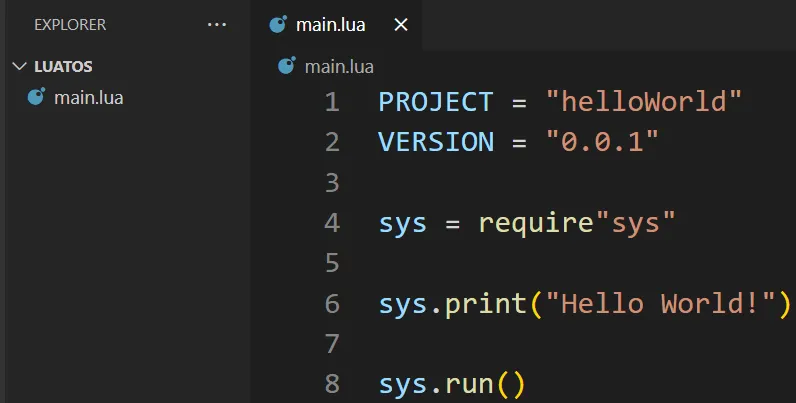Collapse the LUATOS folder chevron
The image size is (796, 403).
pyautogui.click(x=19, y=67)
